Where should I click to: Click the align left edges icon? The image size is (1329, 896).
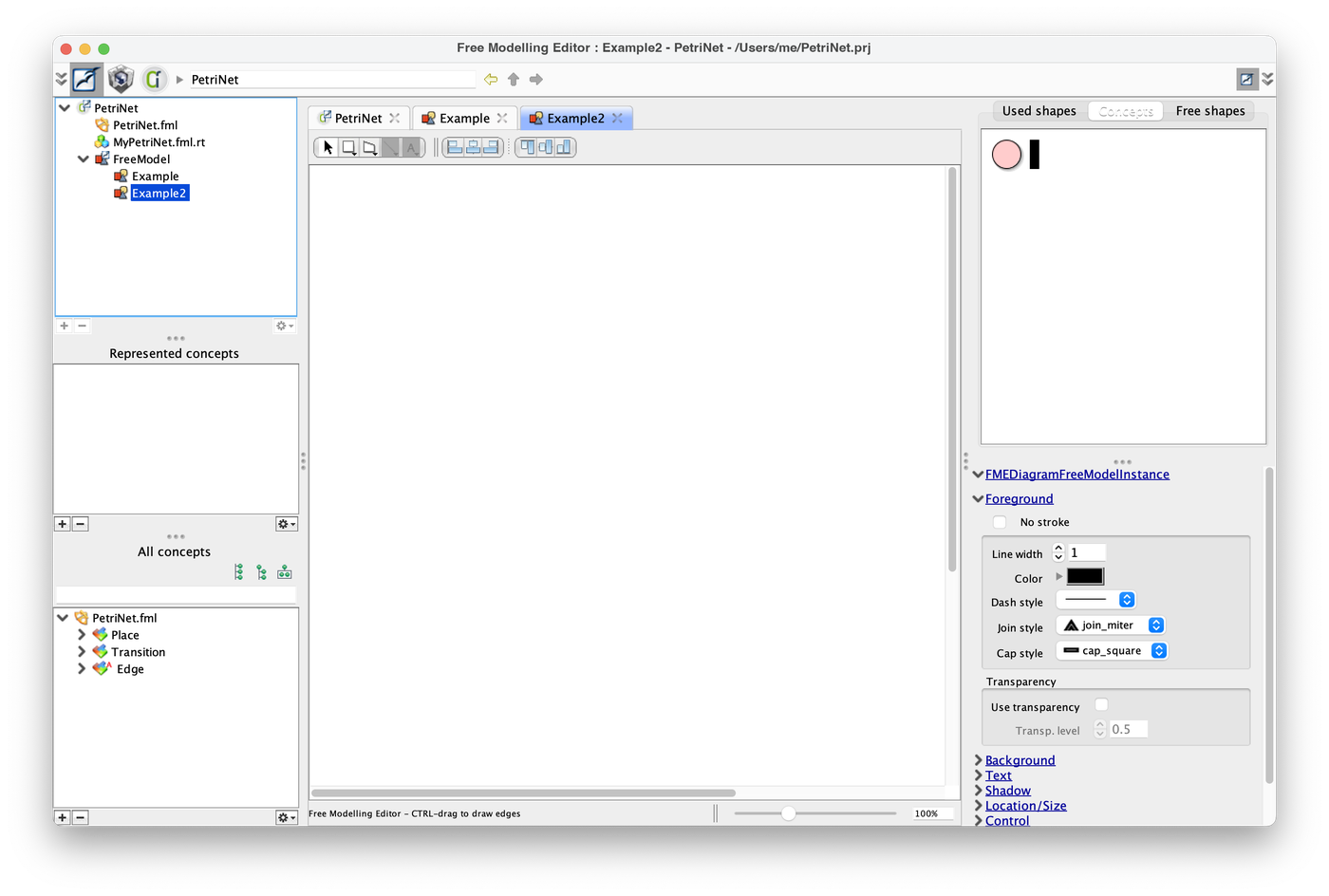pyautogui.click(x=455, y=147)
